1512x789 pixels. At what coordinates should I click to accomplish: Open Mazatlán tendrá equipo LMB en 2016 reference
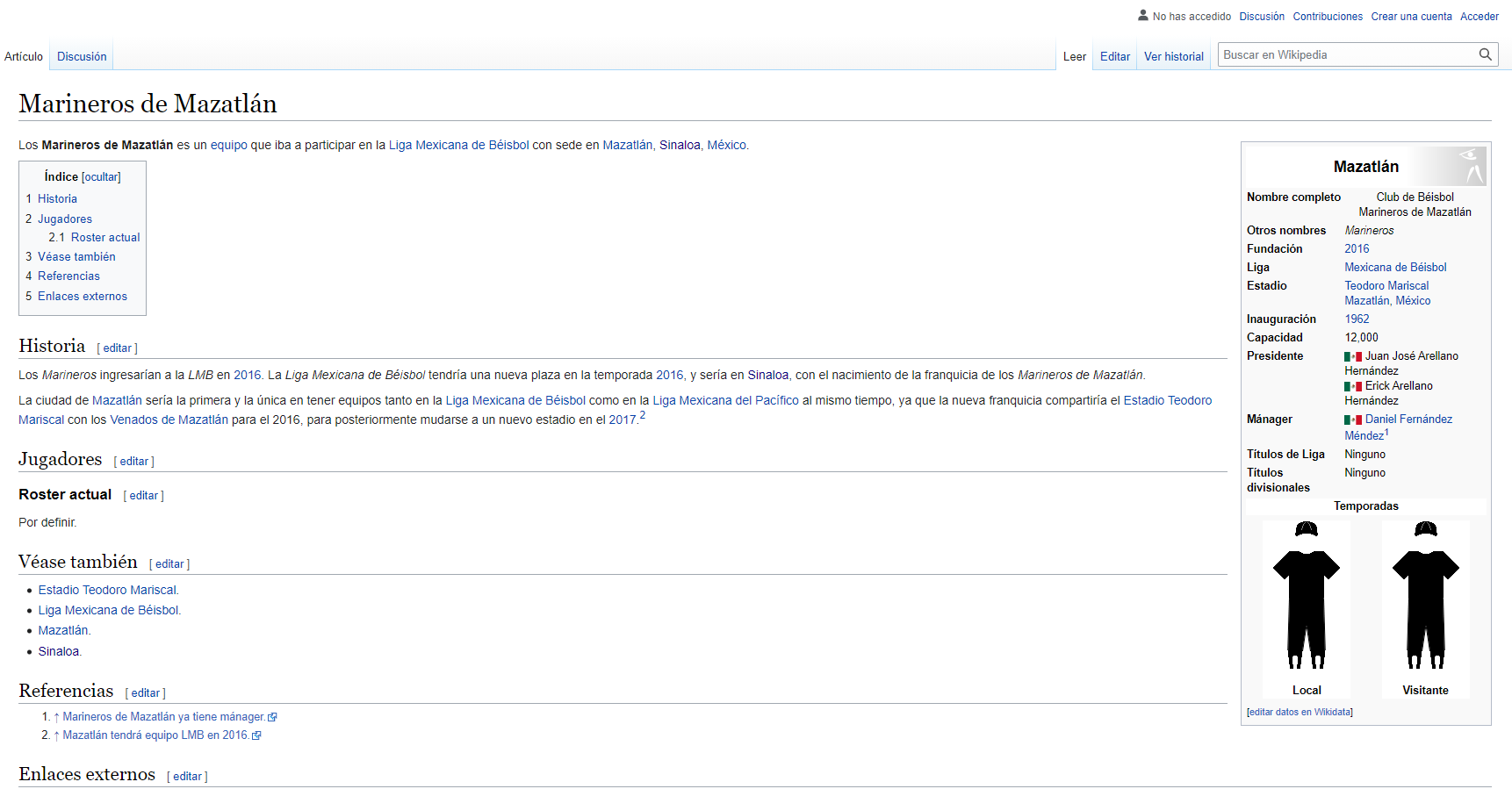(155, 735)
